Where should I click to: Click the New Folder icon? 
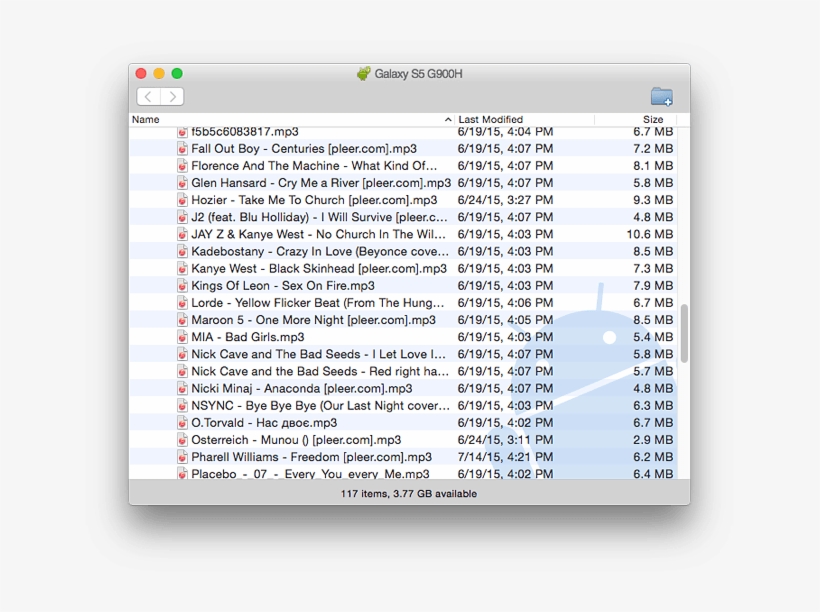[x=662, y=96]
